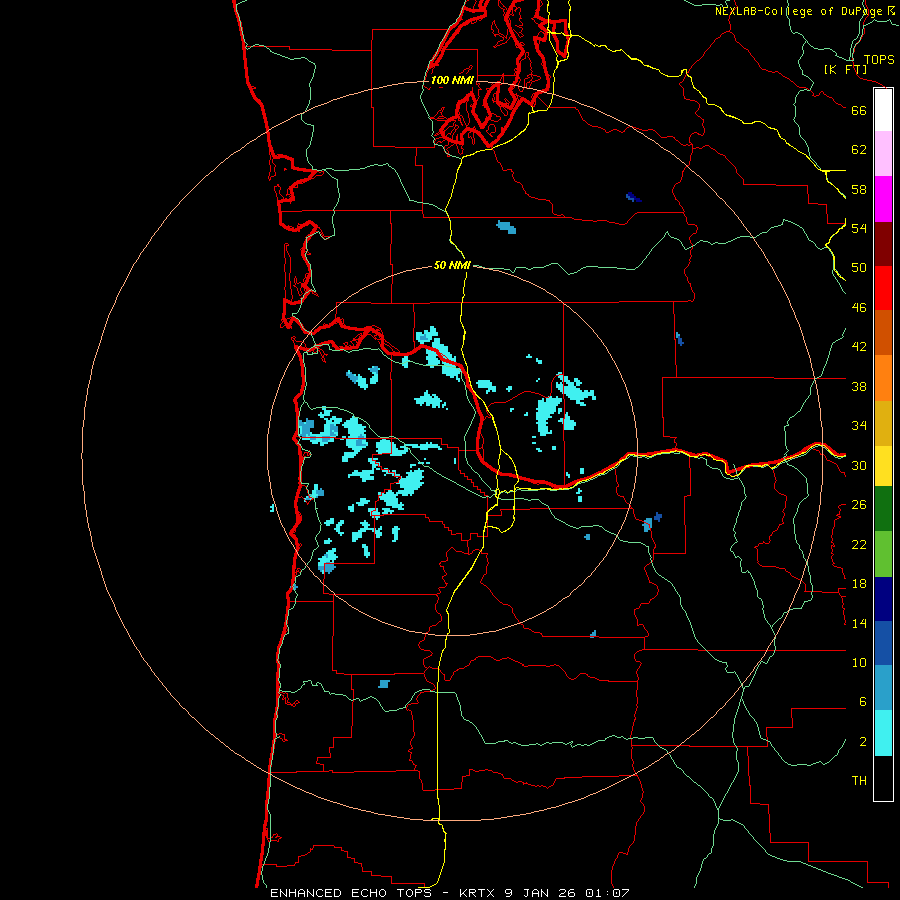Image resolution: width=900 pixels, height=900 pixels.
Task: Click the legend value '2'
Action: click(863, 742)
